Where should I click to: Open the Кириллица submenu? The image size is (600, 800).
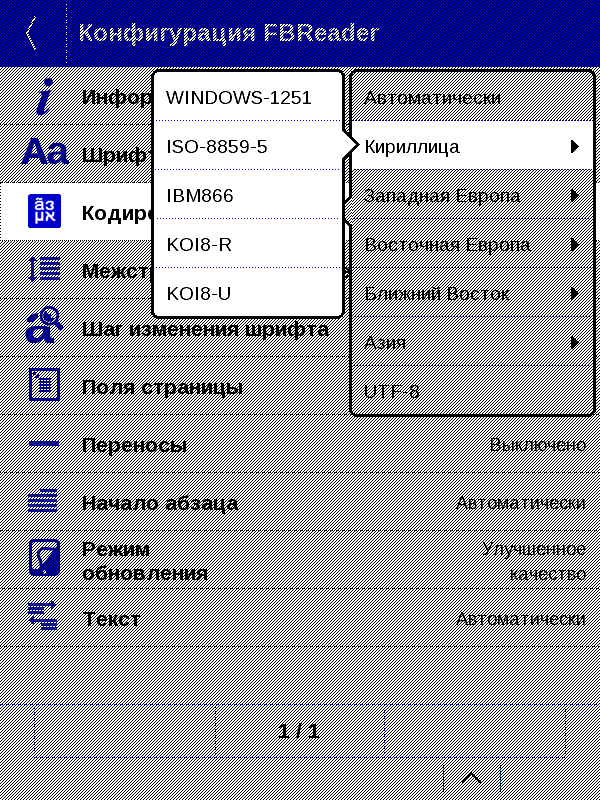point(472,146)
